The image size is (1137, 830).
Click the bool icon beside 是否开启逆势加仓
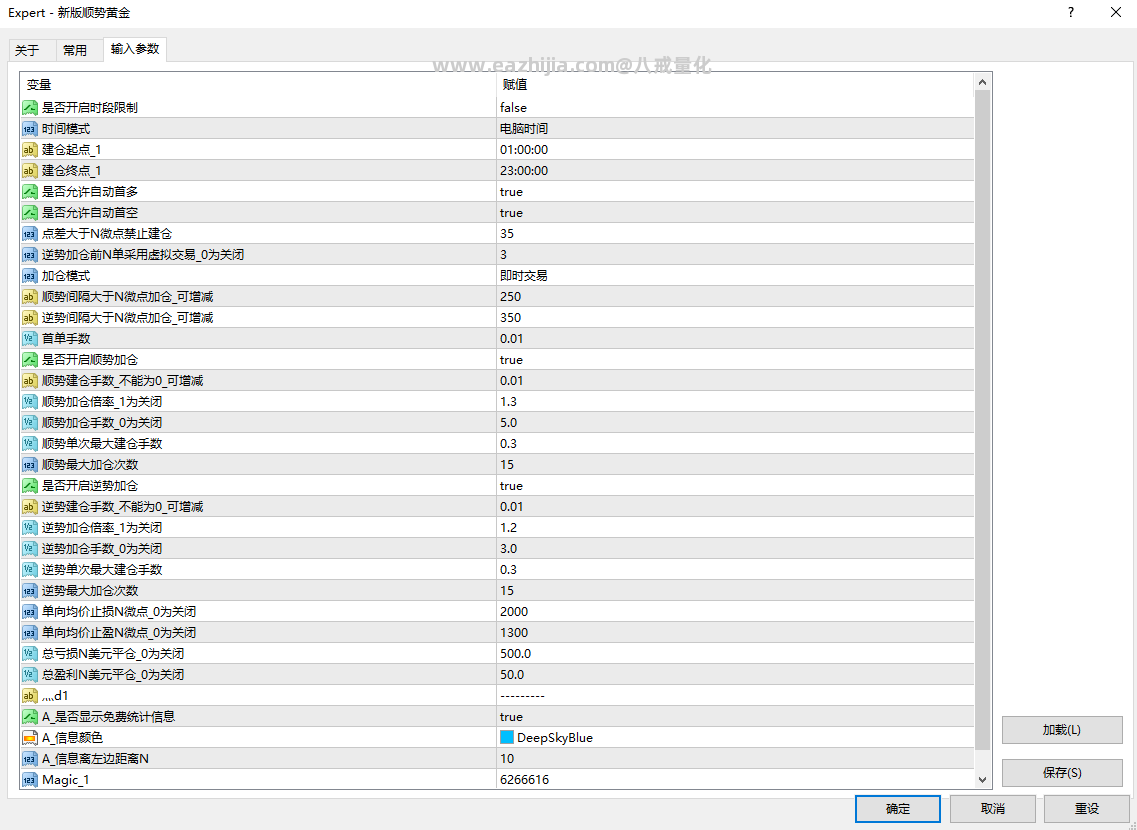[x=30, y=486]
